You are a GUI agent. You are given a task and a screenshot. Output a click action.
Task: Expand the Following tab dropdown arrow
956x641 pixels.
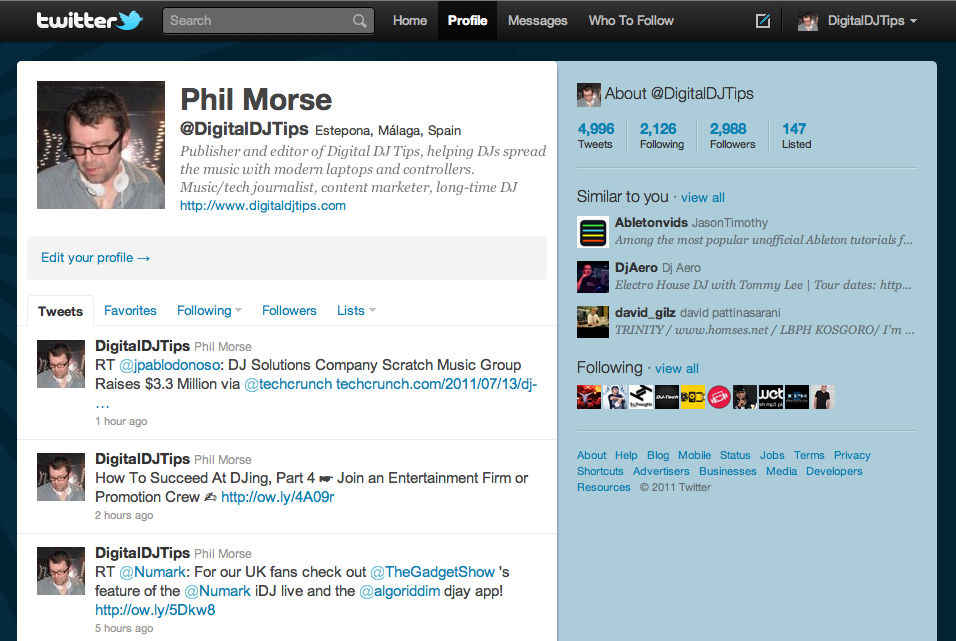(x=238, y=310)
